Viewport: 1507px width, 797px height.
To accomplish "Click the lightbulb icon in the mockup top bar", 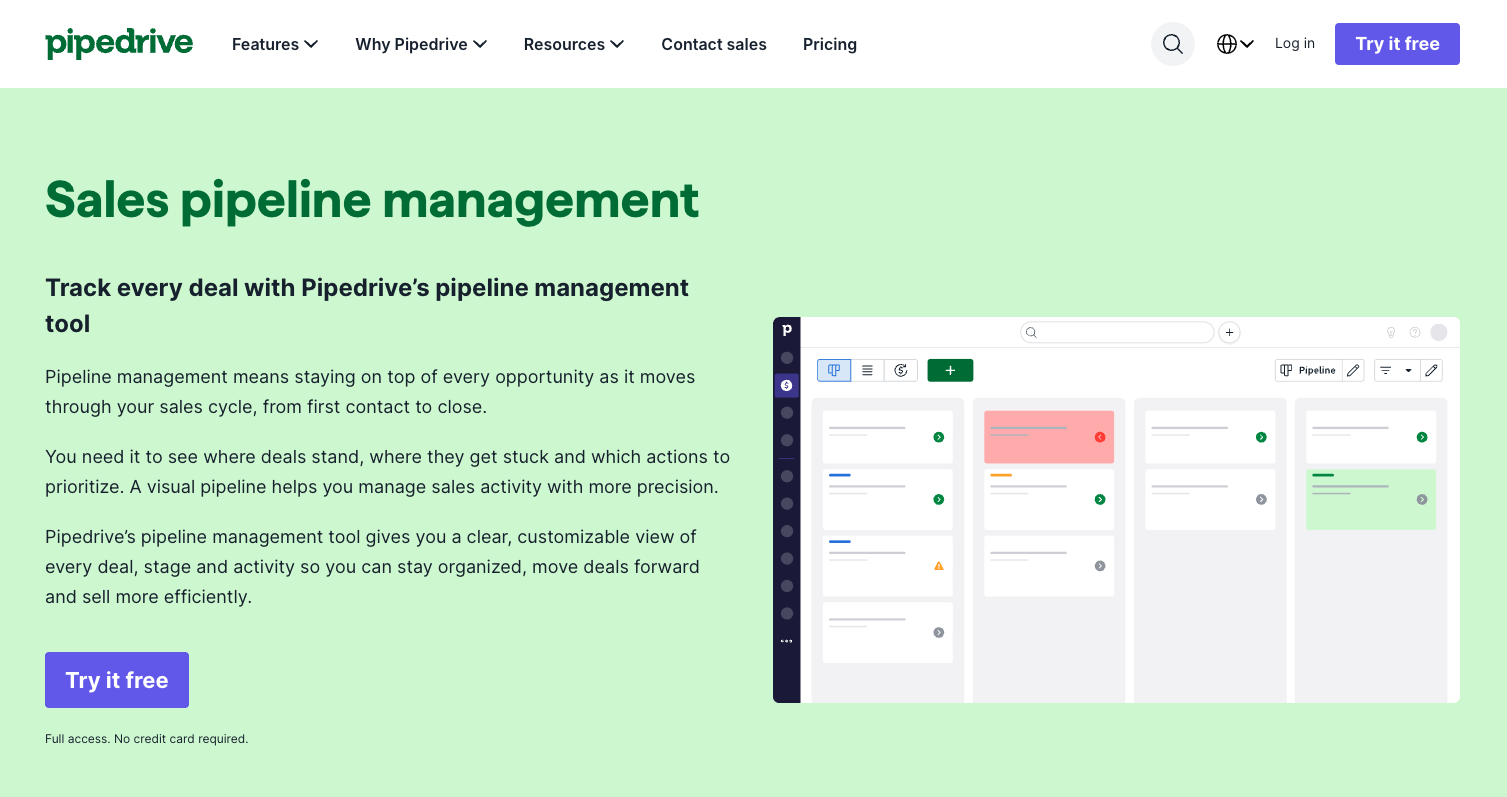I will point(1390,333).
